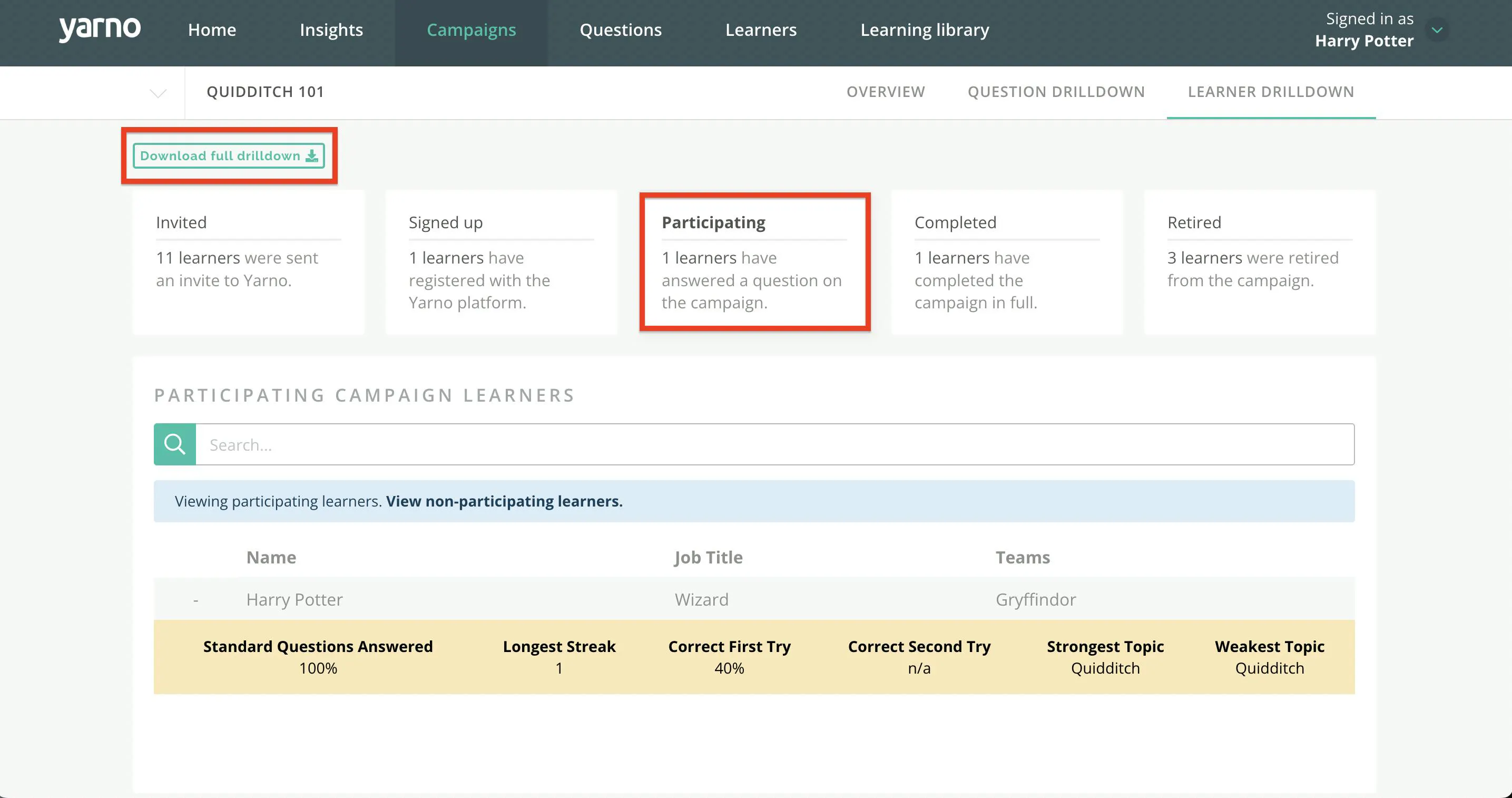Image resolution: width=1512 pixels, height=798 pixels.
Task: Click the Harry Potter learner name
Action: (294, 599)
